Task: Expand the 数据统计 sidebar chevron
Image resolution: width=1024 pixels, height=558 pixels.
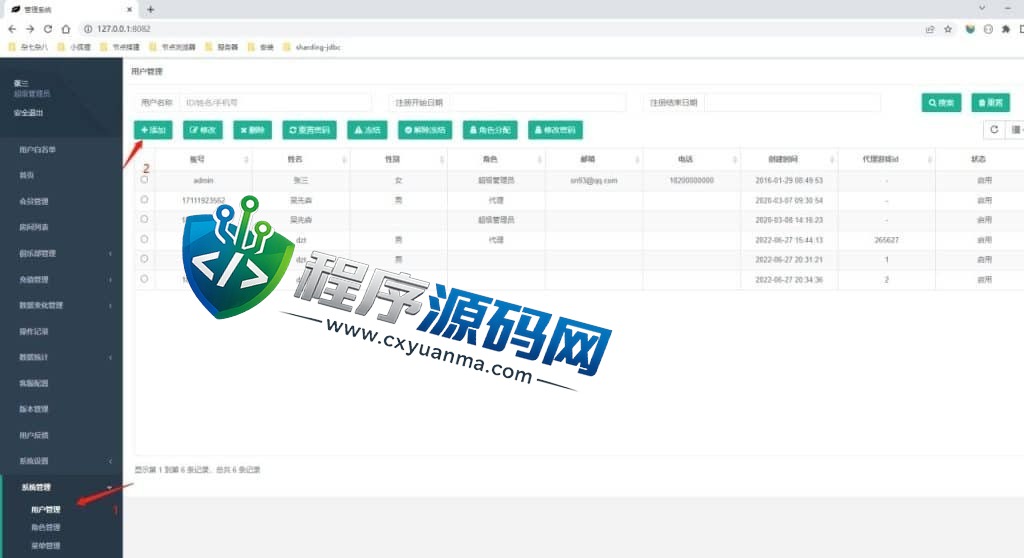Action: coord(110,357)
